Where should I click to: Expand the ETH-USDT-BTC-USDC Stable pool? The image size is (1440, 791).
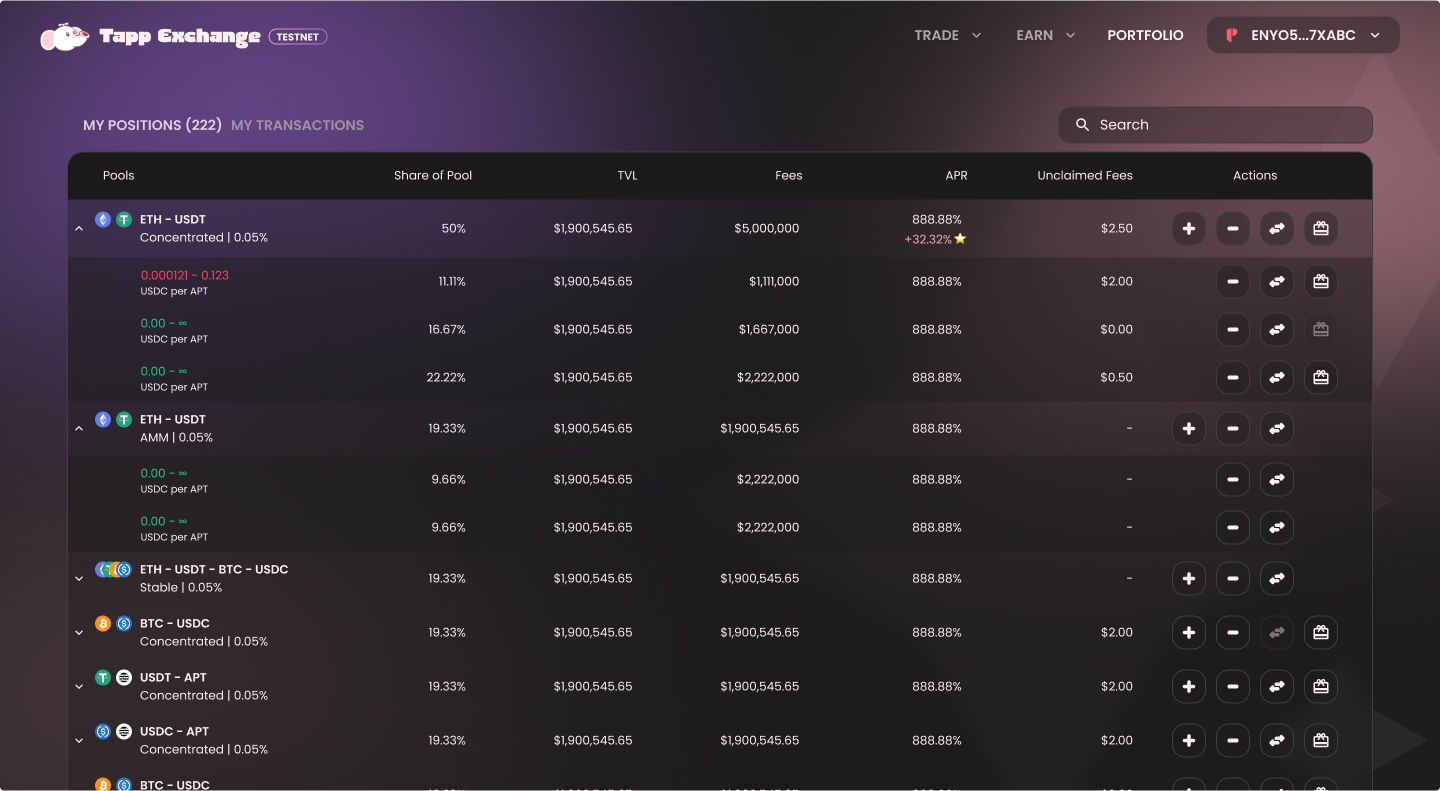[80, 579]
